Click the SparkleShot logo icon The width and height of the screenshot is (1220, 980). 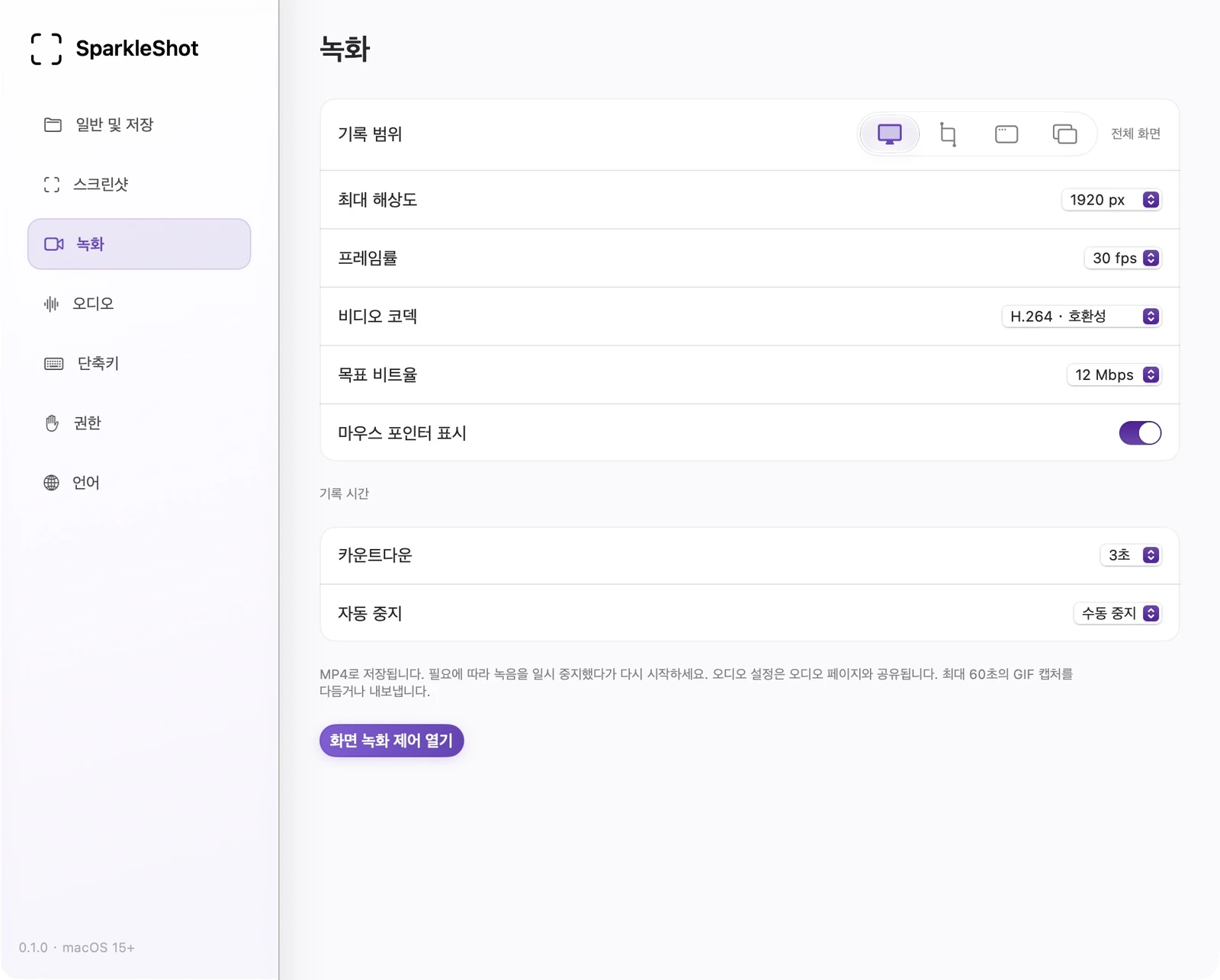(x=47, y=49)
